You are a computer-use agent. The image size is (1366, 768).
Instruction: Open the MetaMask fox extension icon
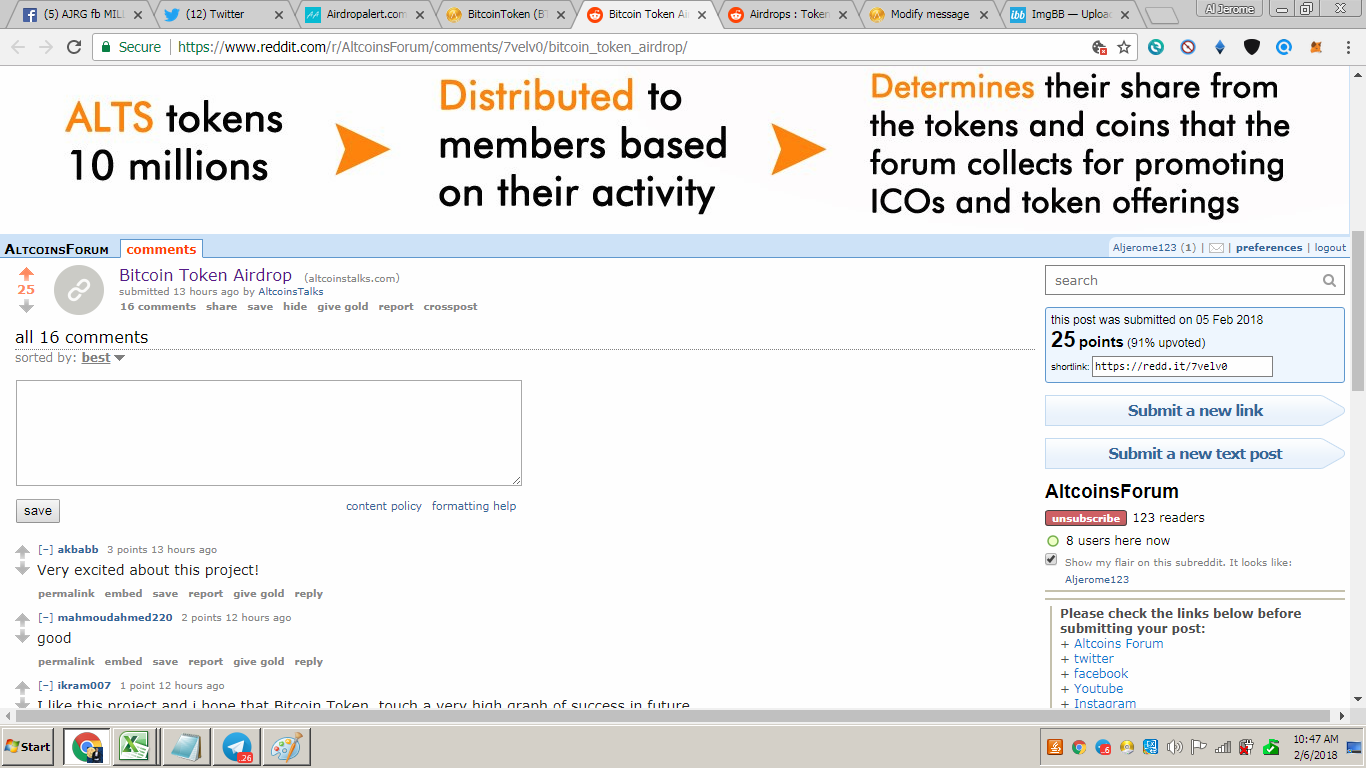point(1317,47)
